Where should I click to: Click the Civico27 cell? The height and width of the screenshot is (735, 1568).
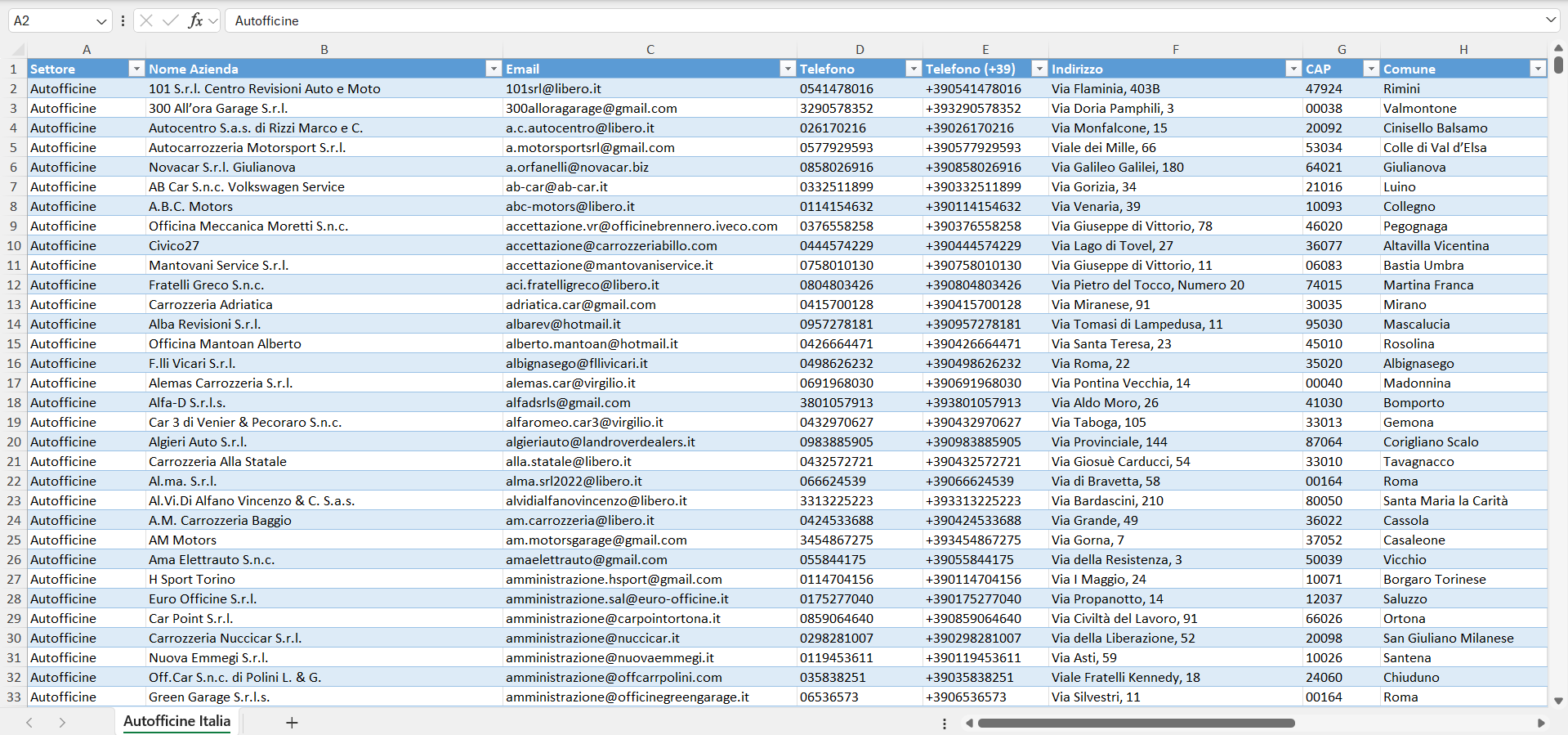(324, 245)
